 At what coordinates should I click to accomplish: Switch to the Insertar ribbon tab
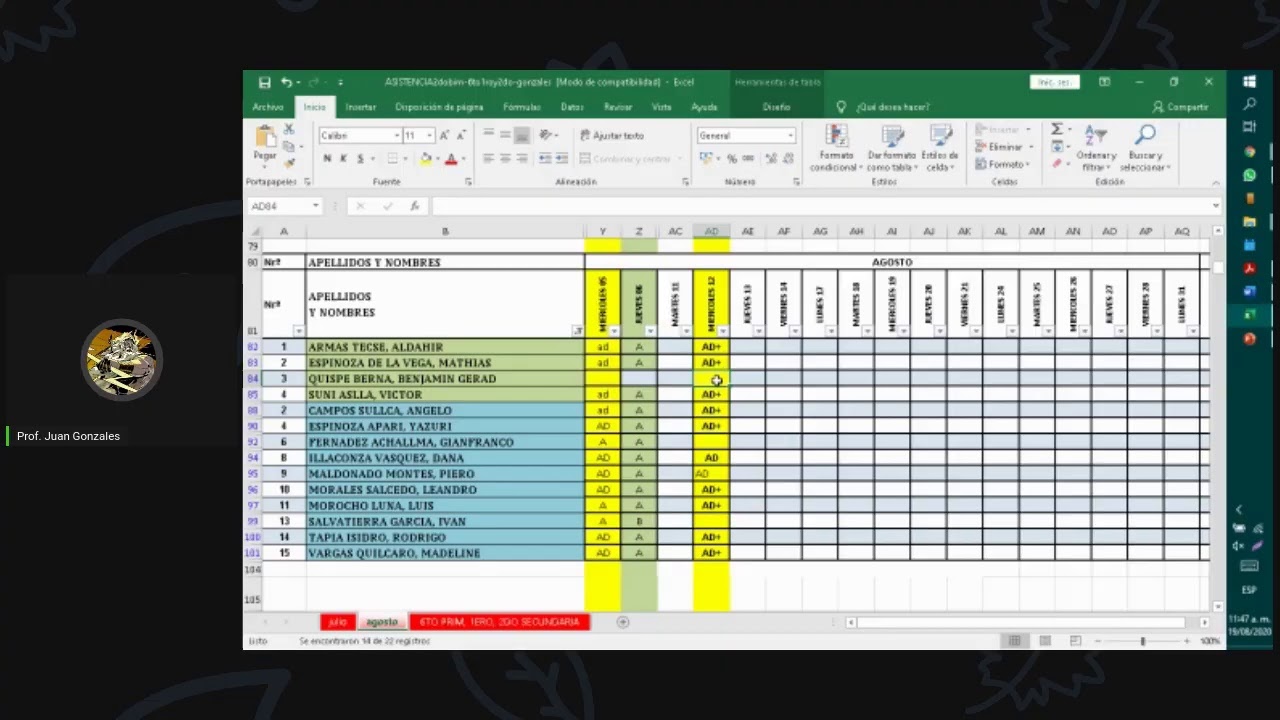(360, 107)
